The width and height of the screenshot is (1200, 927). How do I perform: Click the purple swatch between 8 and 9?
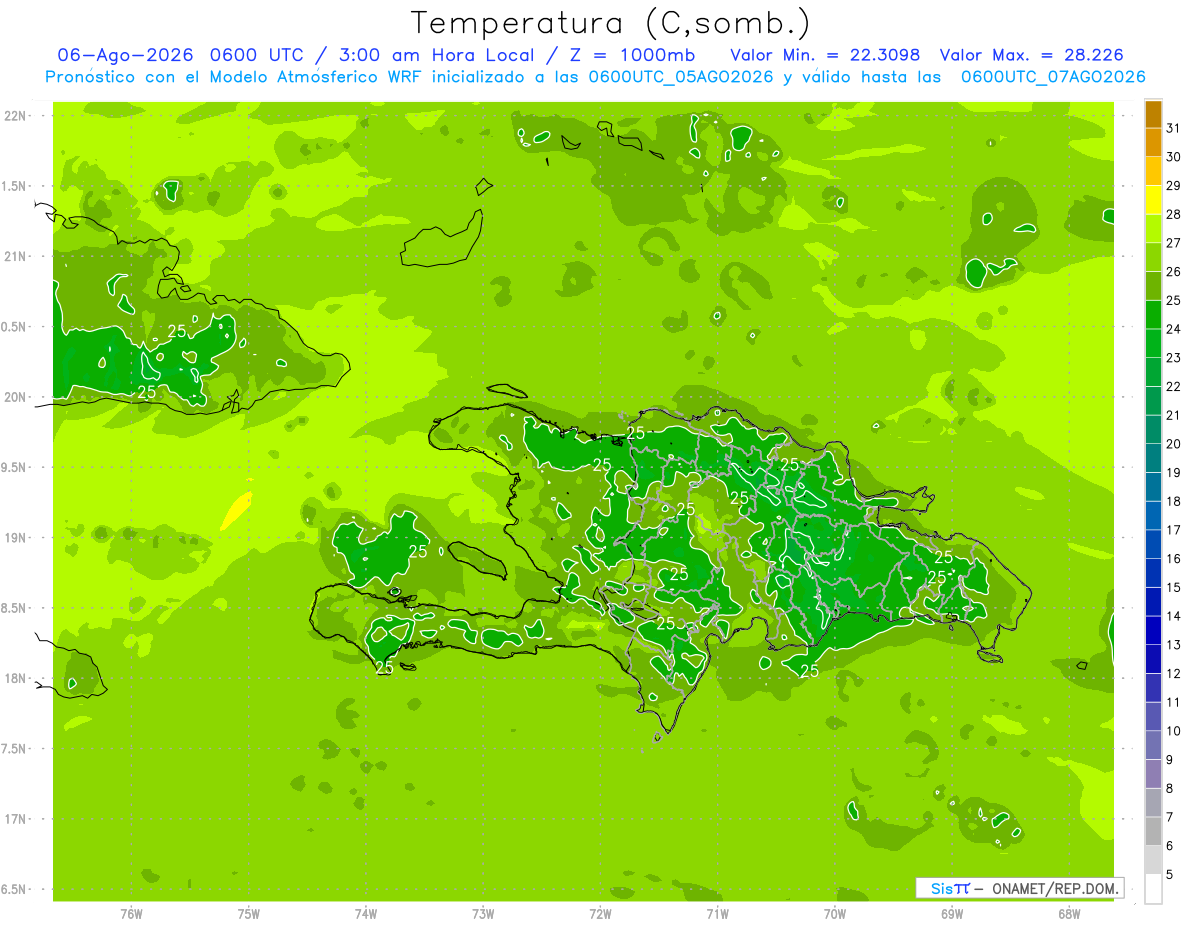click(1153, 774)
